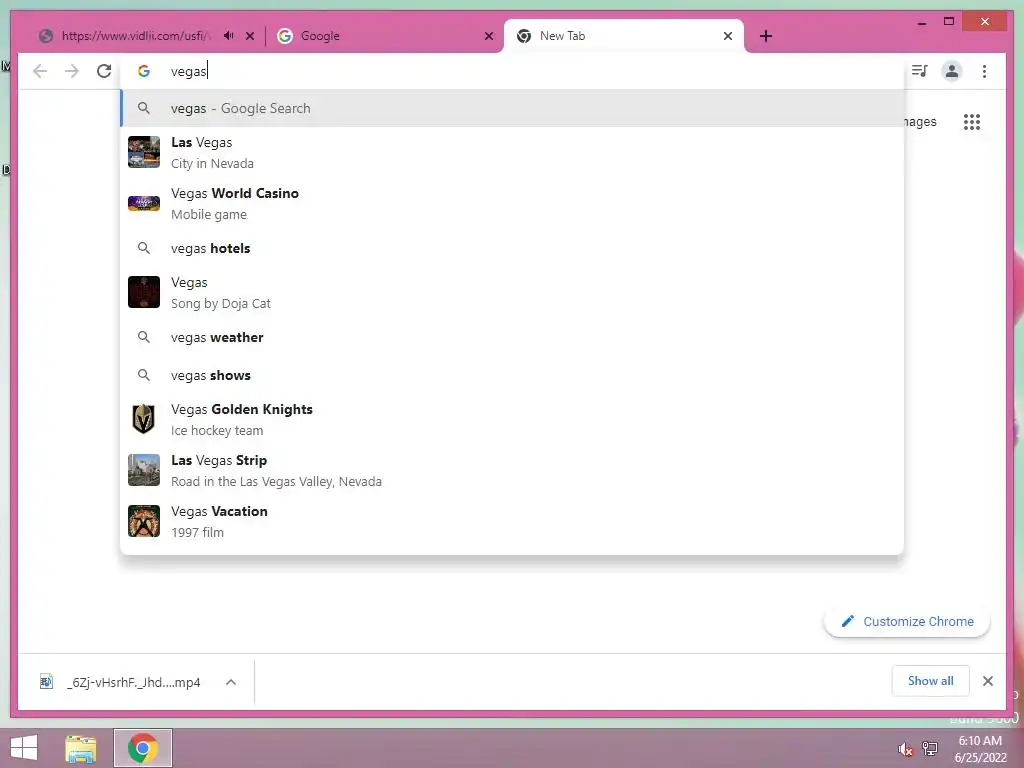Image resolution: width=1024 pixels, height=768 pixels.
Task: Click Show all downloads
Action: 931,681
